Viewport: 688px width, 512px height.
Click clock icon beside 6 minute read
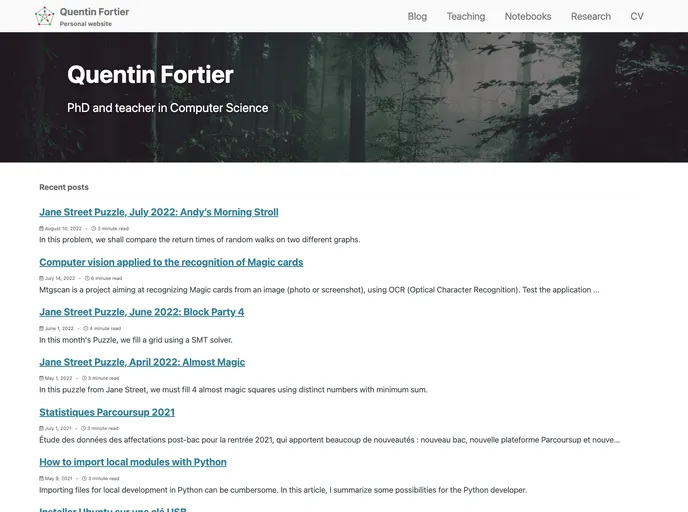point(87,278)
